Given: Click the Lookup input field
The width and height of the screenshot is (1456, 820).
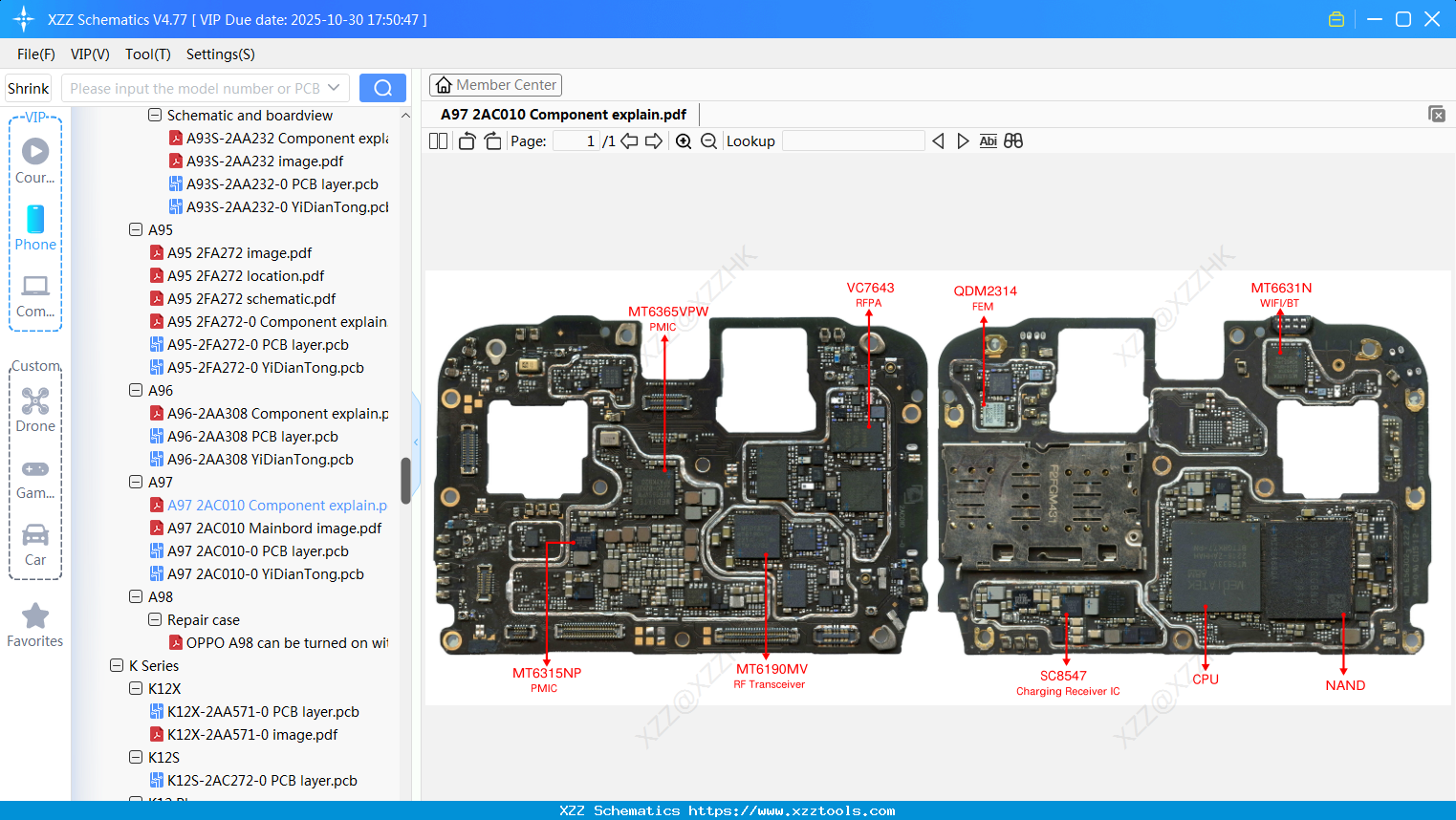Looking at the screenshot, I should 854,140.
